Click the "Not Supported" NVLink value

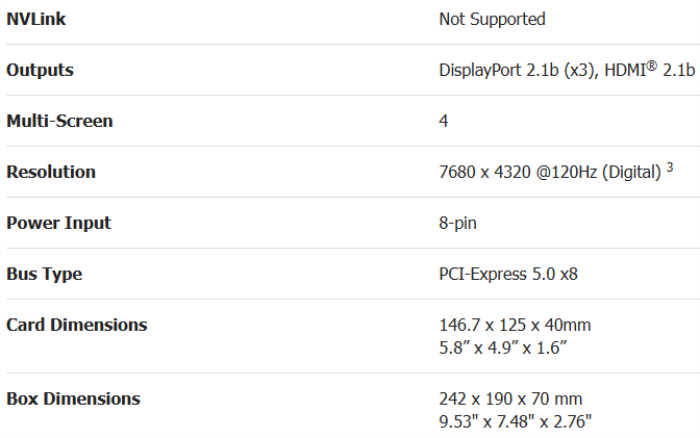click(492, 19)
